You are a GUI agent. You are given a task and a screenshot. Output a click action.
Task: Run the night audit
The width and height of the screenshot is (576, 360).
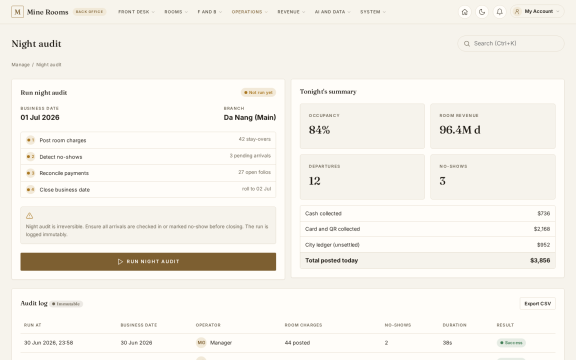tap(148, 262)
